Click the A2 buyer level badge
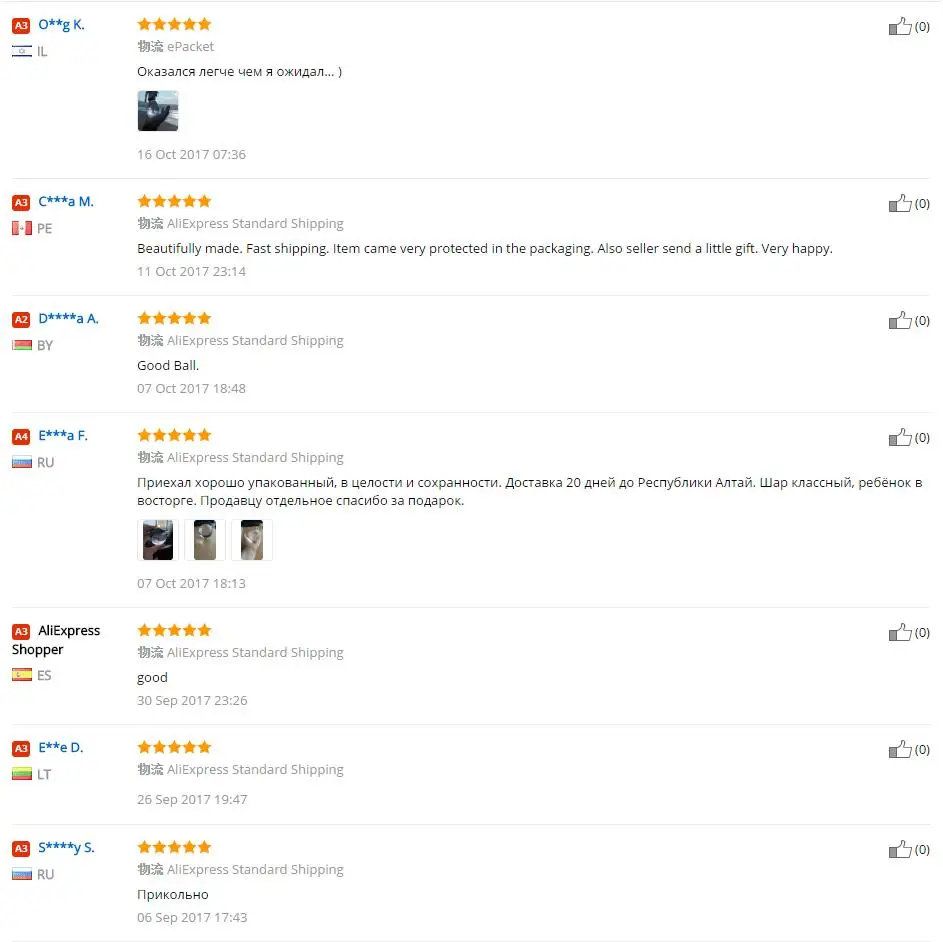Image resolution: width=943 pixels, height=942 pixels. tap(21, 319)
